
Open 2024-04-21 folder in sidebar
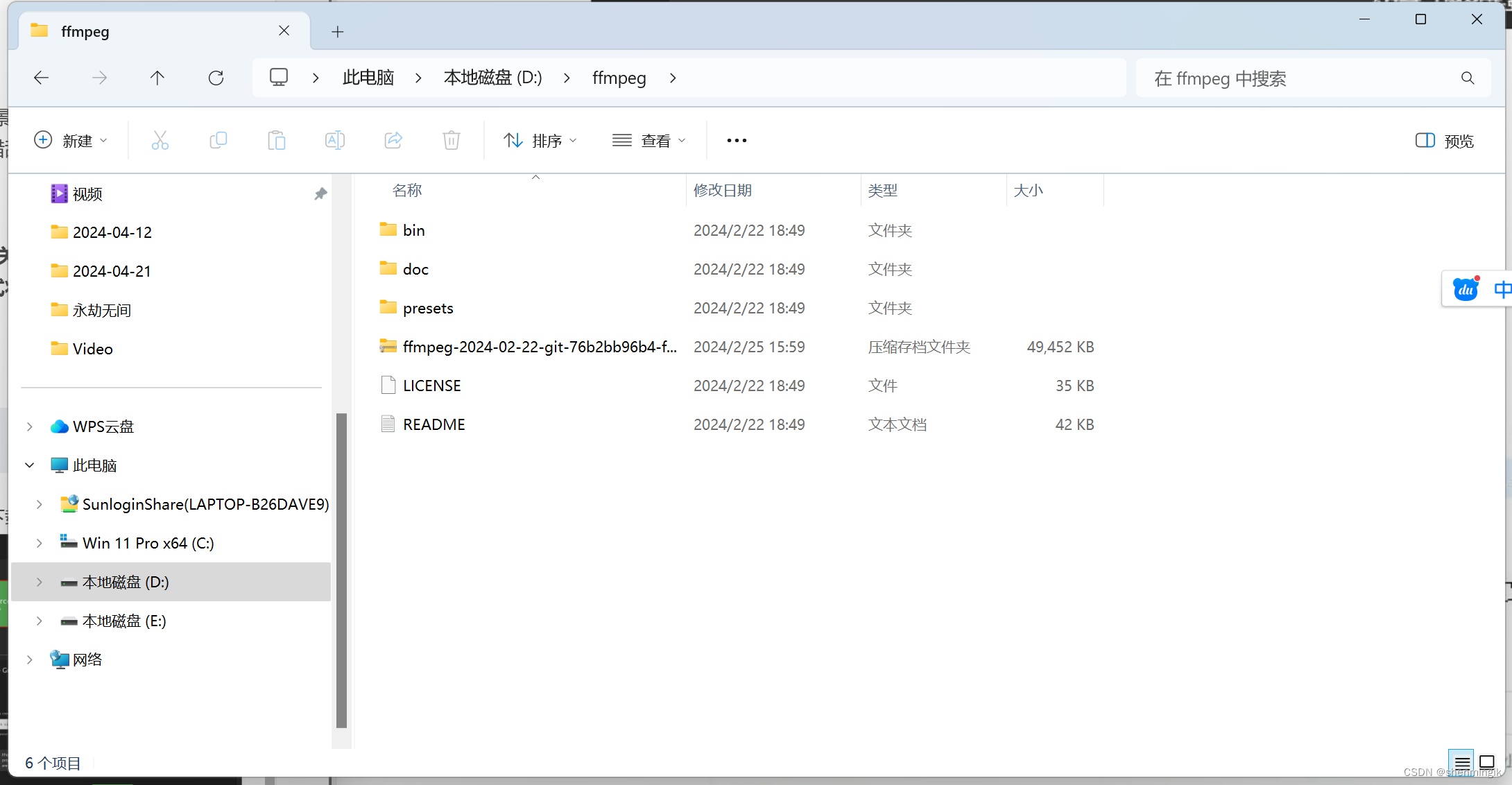[112, 271]
